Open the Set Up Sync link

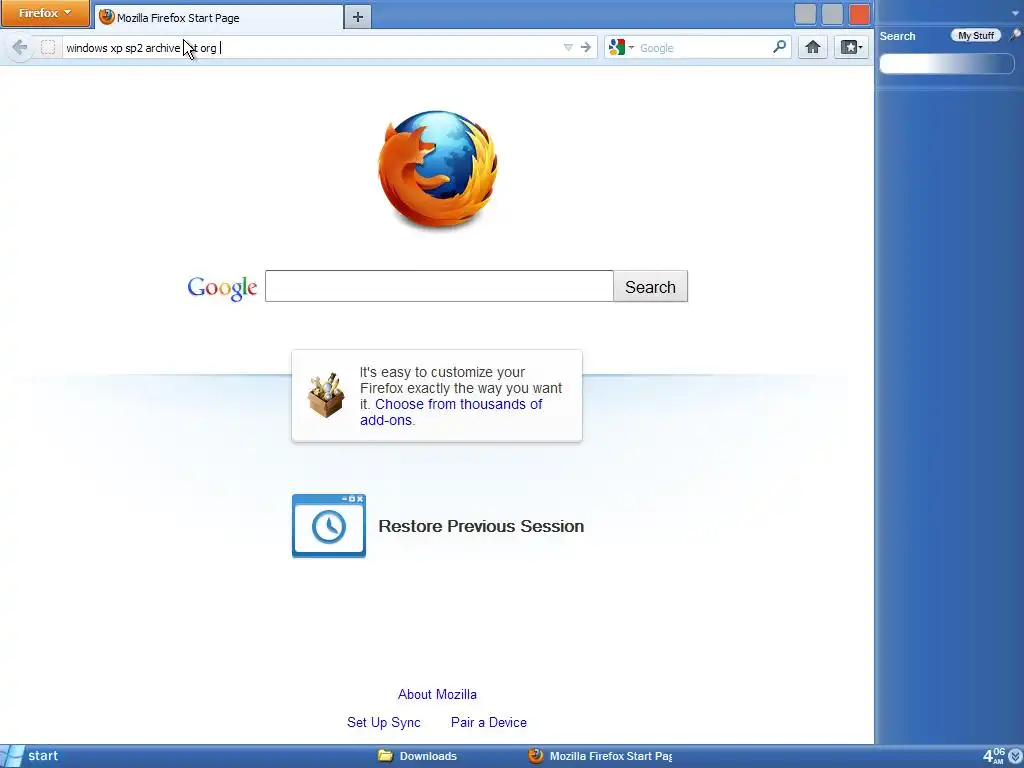pyautogui.click(x=384, y=722)
